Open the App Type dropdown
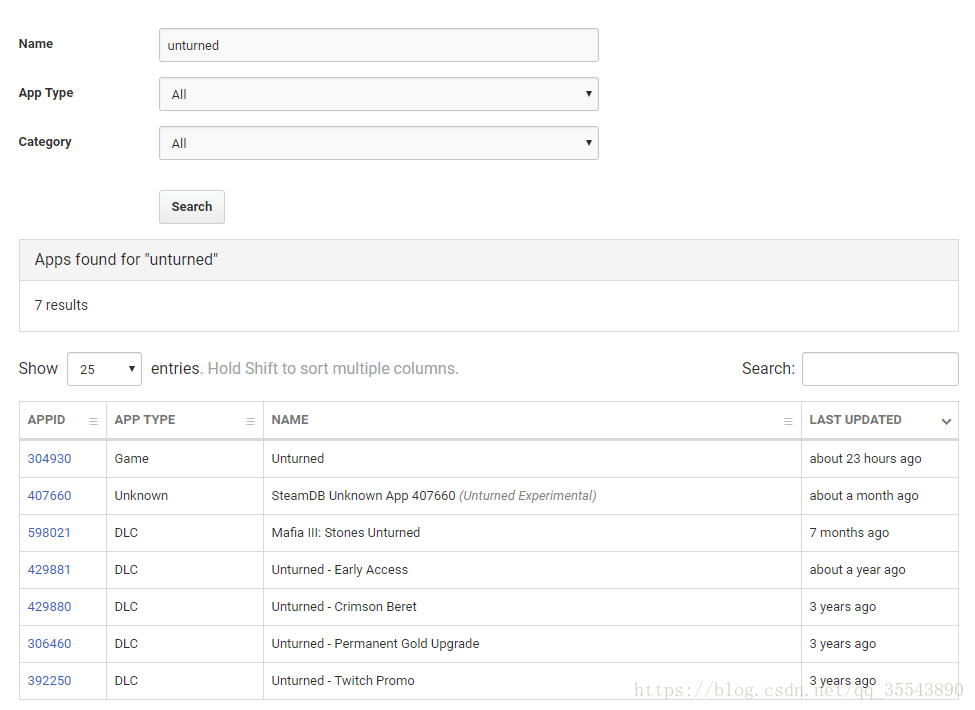 pos(379,94)
